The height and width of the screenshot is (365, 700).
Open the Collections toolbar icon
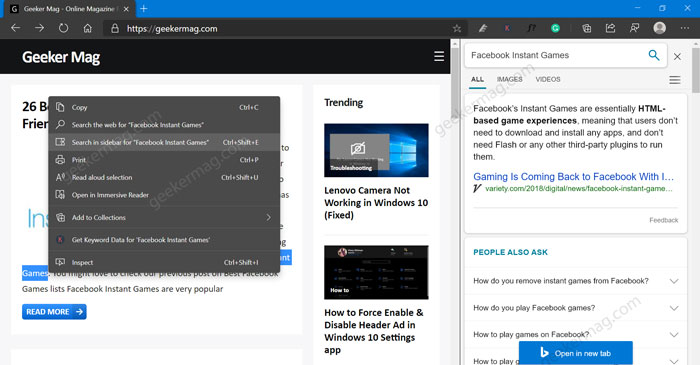pyautogui.click(x=587, y=28)
